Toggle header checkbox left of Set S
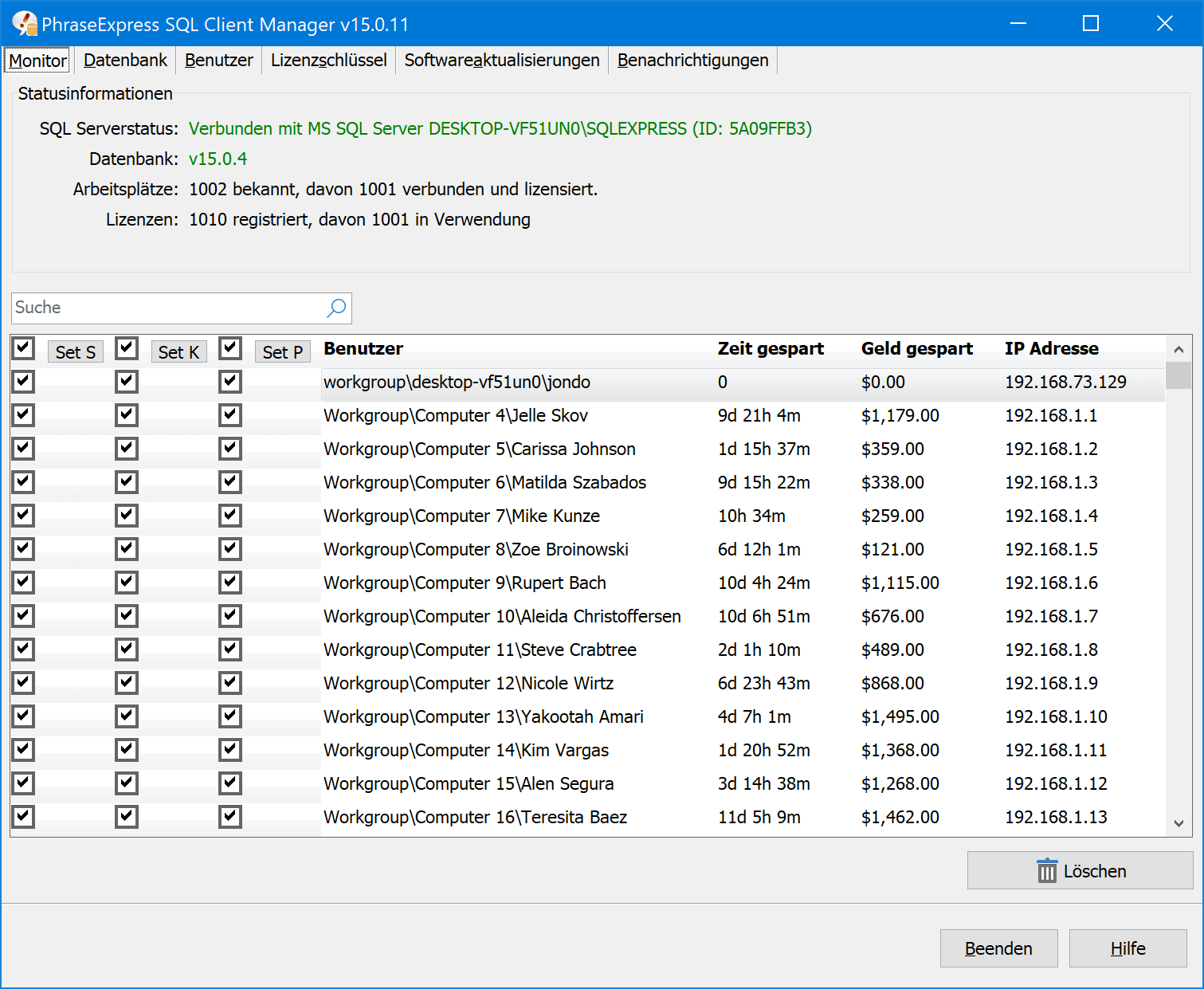 [23, 348]
